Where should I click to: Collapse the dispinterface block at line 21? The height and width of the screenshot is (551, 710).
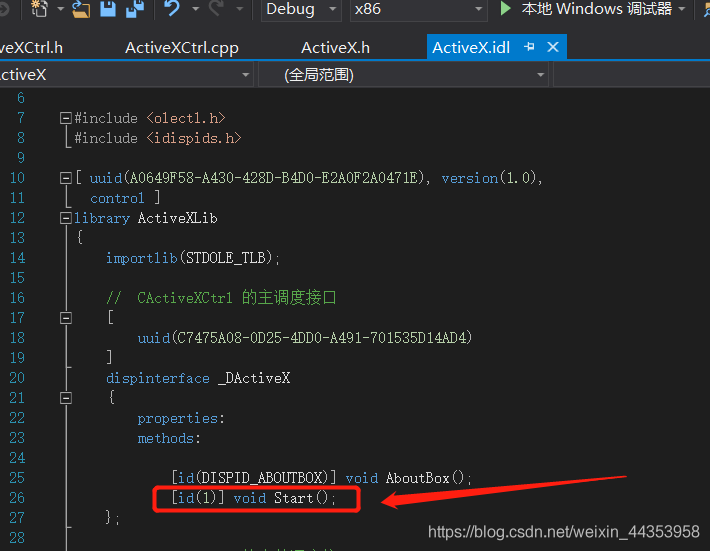(66, 398)
